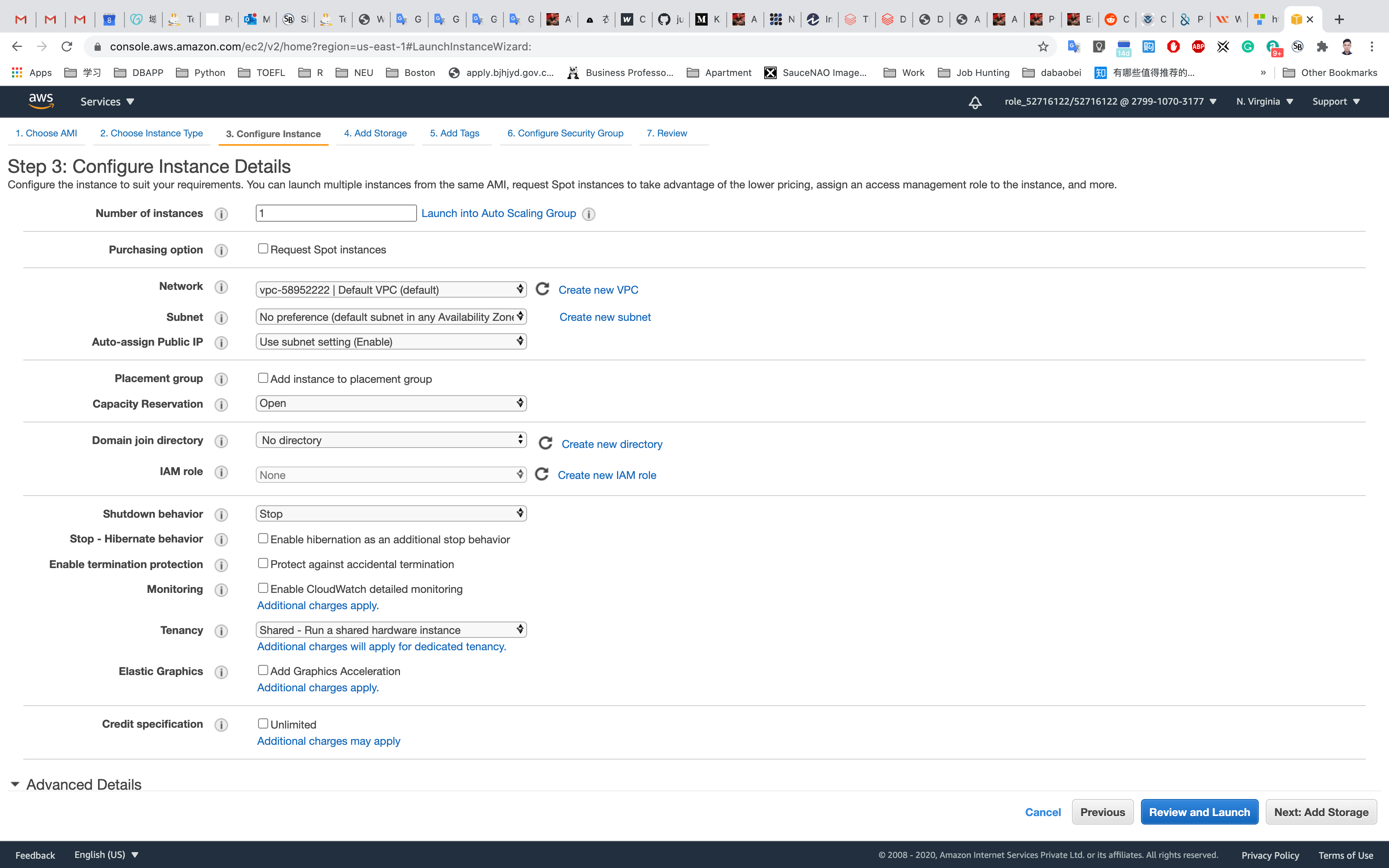Viewport: 1389px width, 868px height.
Task: Click info icon next to Tenancy
Action: (x=221, y=631)
